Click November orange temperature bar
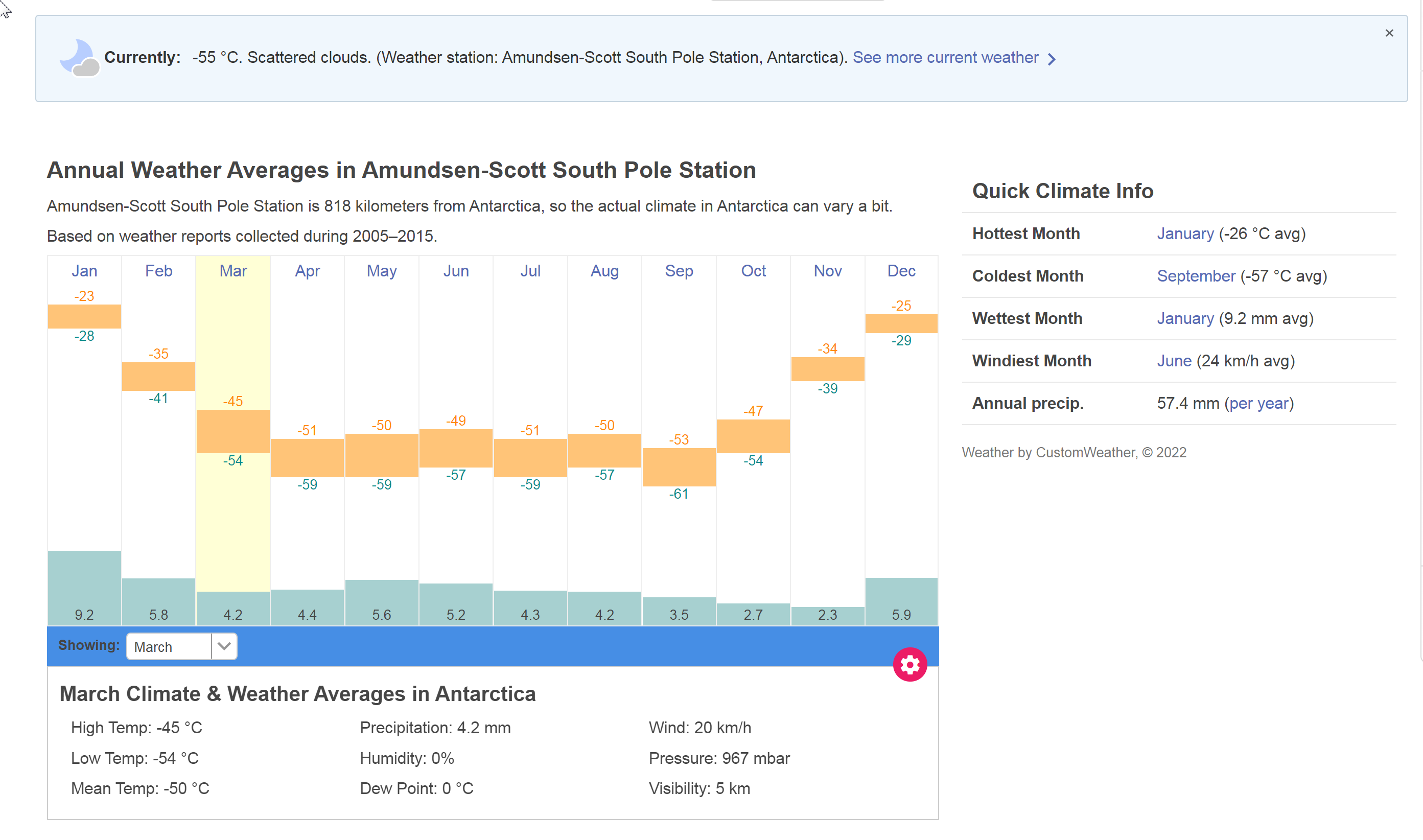The image size is (1423, 840). tap(828, 369)
